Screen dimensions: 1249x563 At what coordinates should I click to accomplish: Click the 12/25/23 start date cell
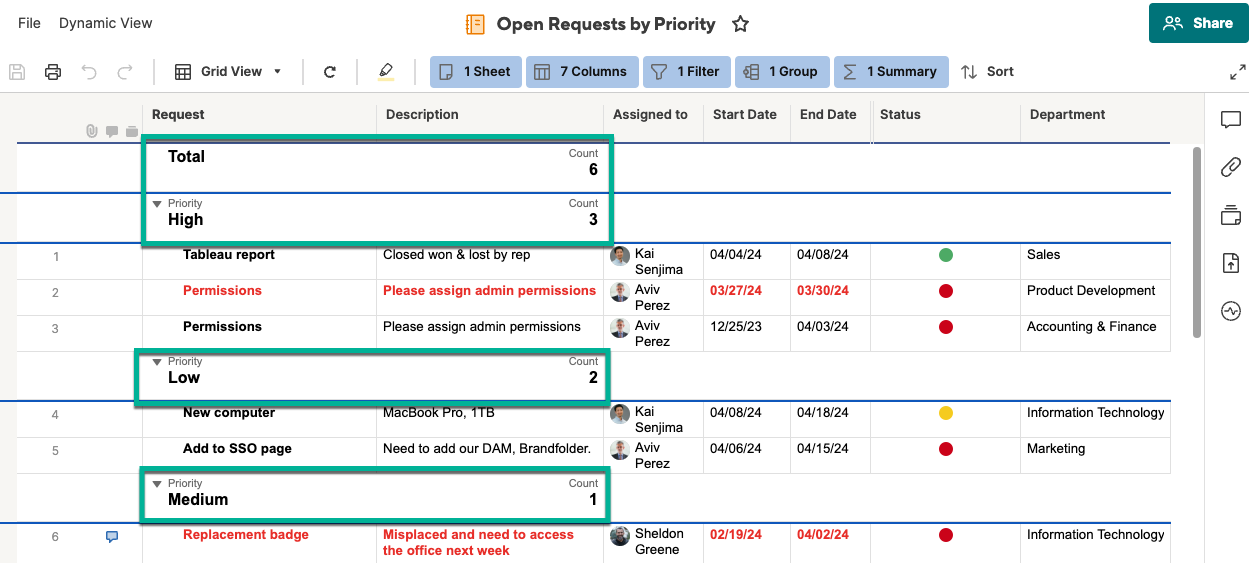pyautogui.click(x=747, y=334)
